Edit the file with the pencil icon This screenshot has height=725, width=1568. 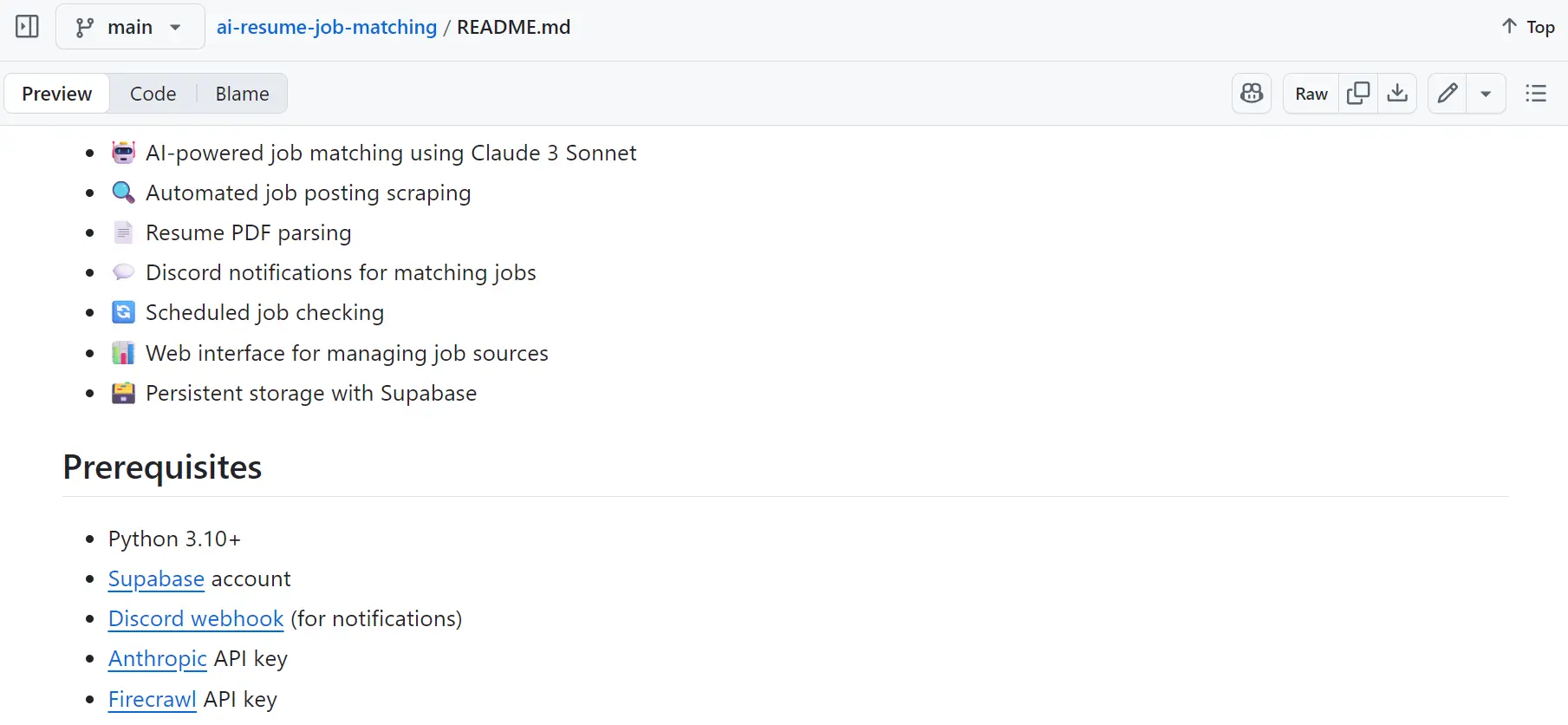[1446, 93]
